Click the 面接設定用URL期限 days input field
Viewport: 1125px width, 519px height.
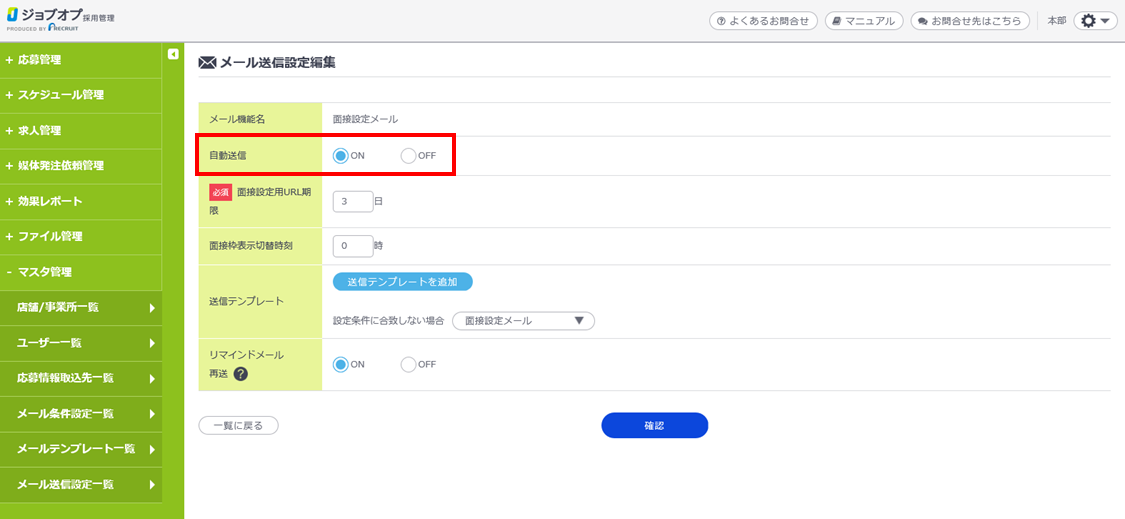tap(352, 201)
